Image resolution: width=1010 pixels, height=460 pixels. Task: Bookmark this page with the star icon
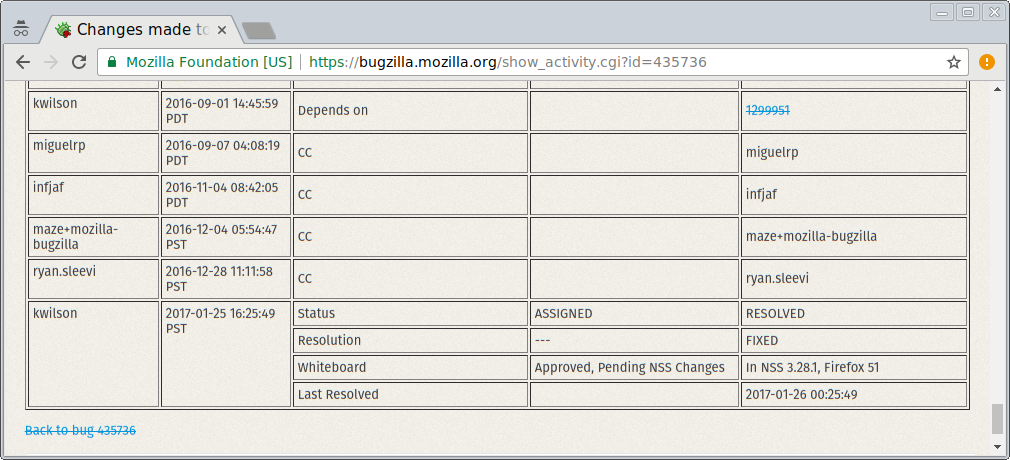point(954,62)
